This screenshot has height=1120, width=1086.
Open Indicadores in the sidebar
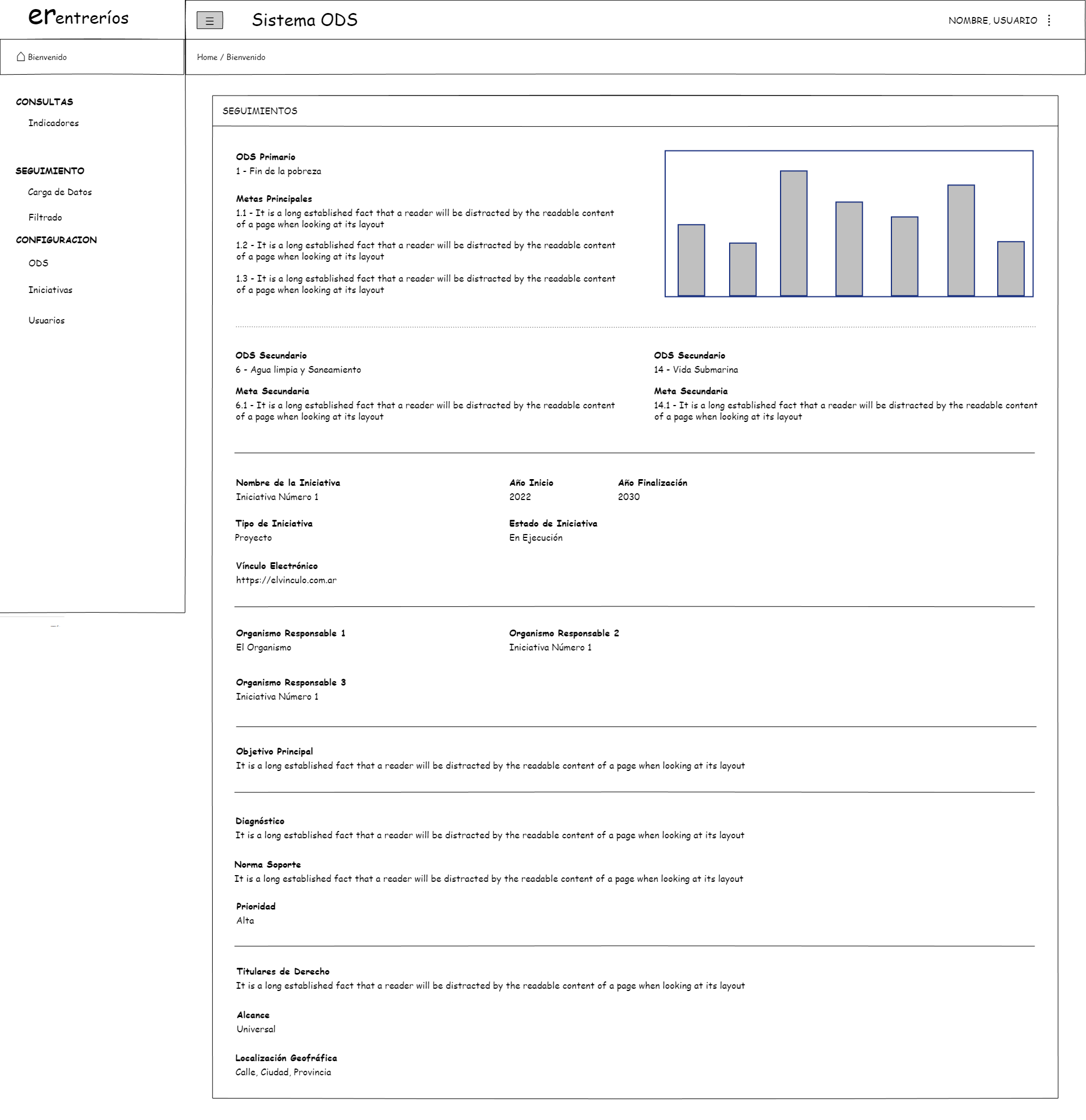click(54, 123)
